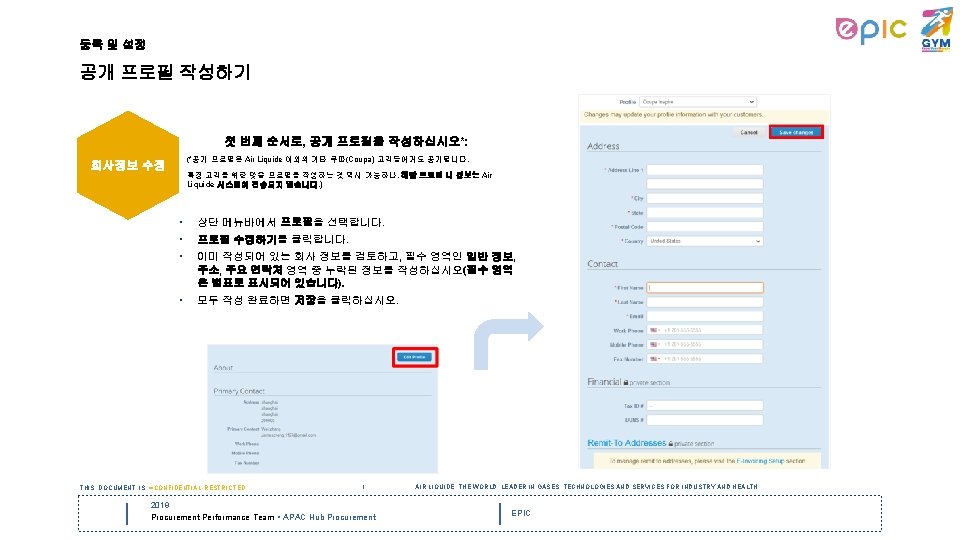Click the Financial section lock icon
The width and height of the screenshot is (960, 540).
(626, 383)
